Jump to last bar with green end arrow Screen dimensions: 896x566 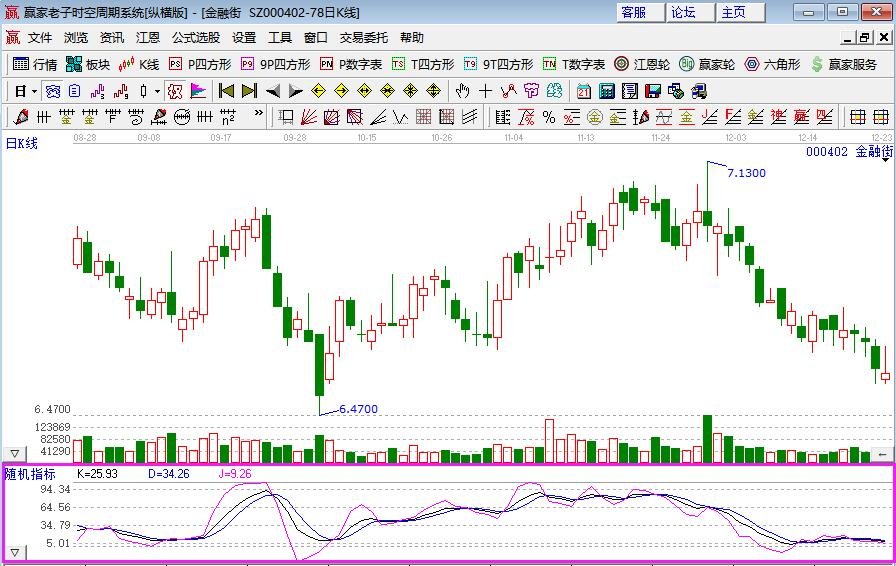pos(250,91)
